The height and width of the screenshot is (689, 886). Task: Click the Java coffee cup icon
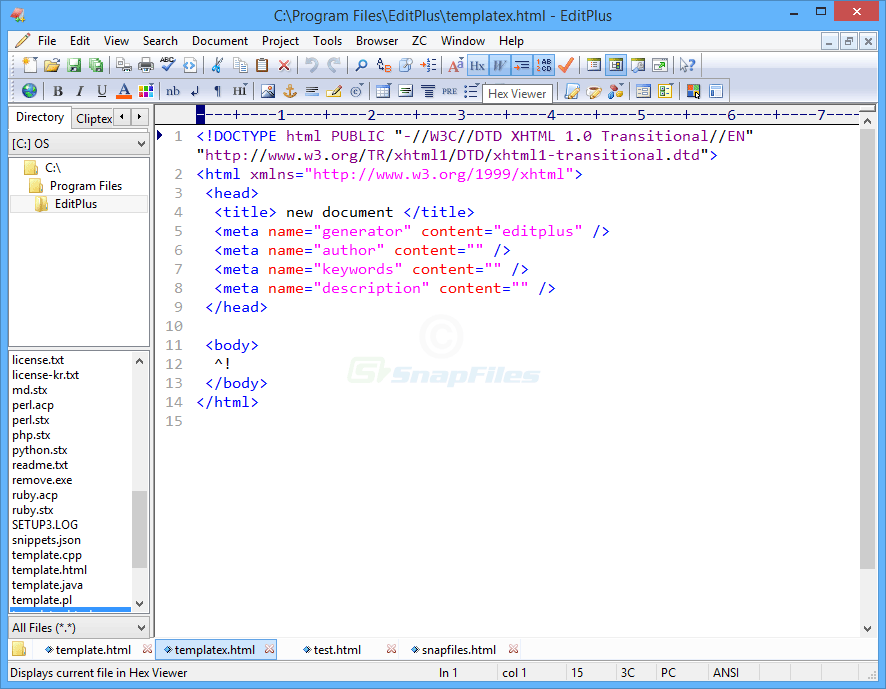click(x=593, y=91)
